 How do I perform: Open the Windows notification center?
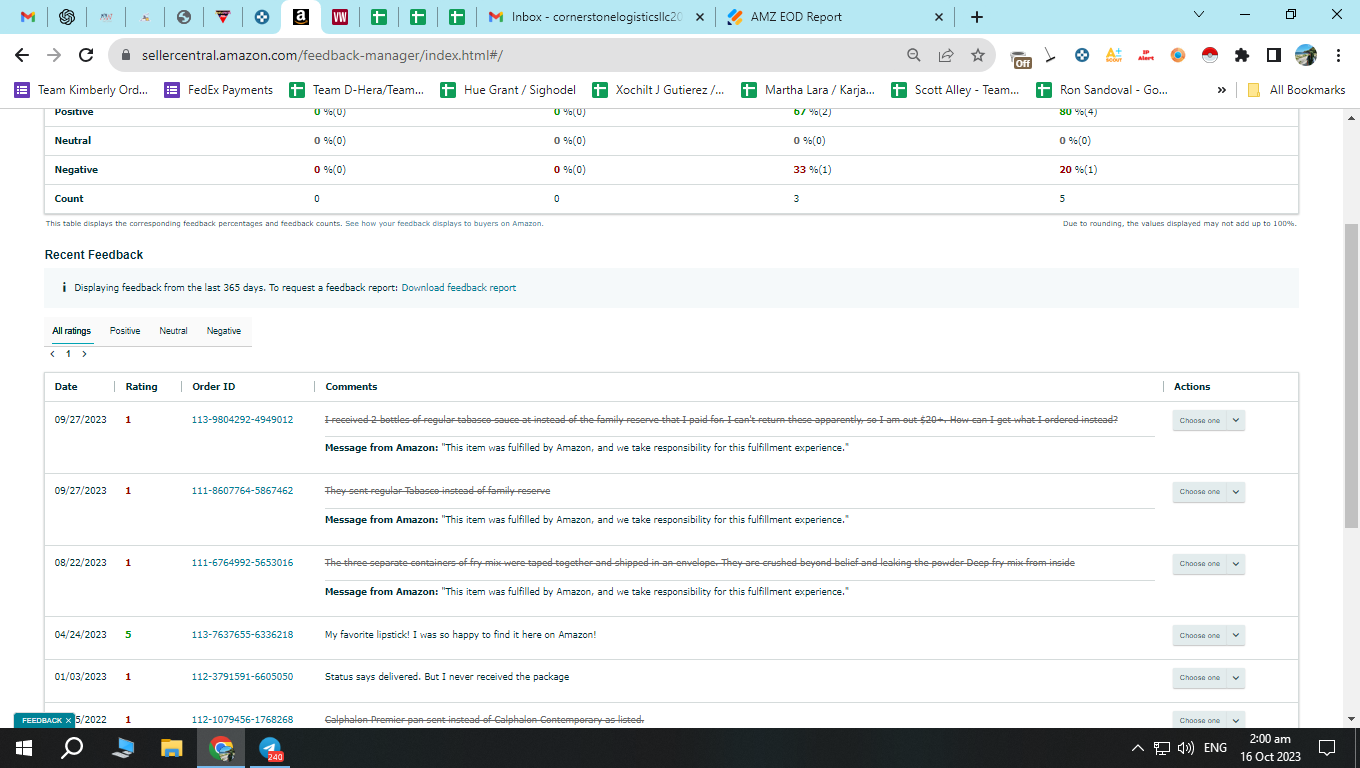(1327, 748)
